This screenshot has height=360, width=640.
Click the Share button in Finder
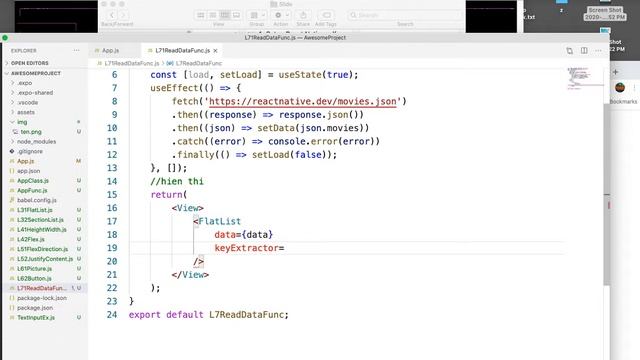click(303, 15)
